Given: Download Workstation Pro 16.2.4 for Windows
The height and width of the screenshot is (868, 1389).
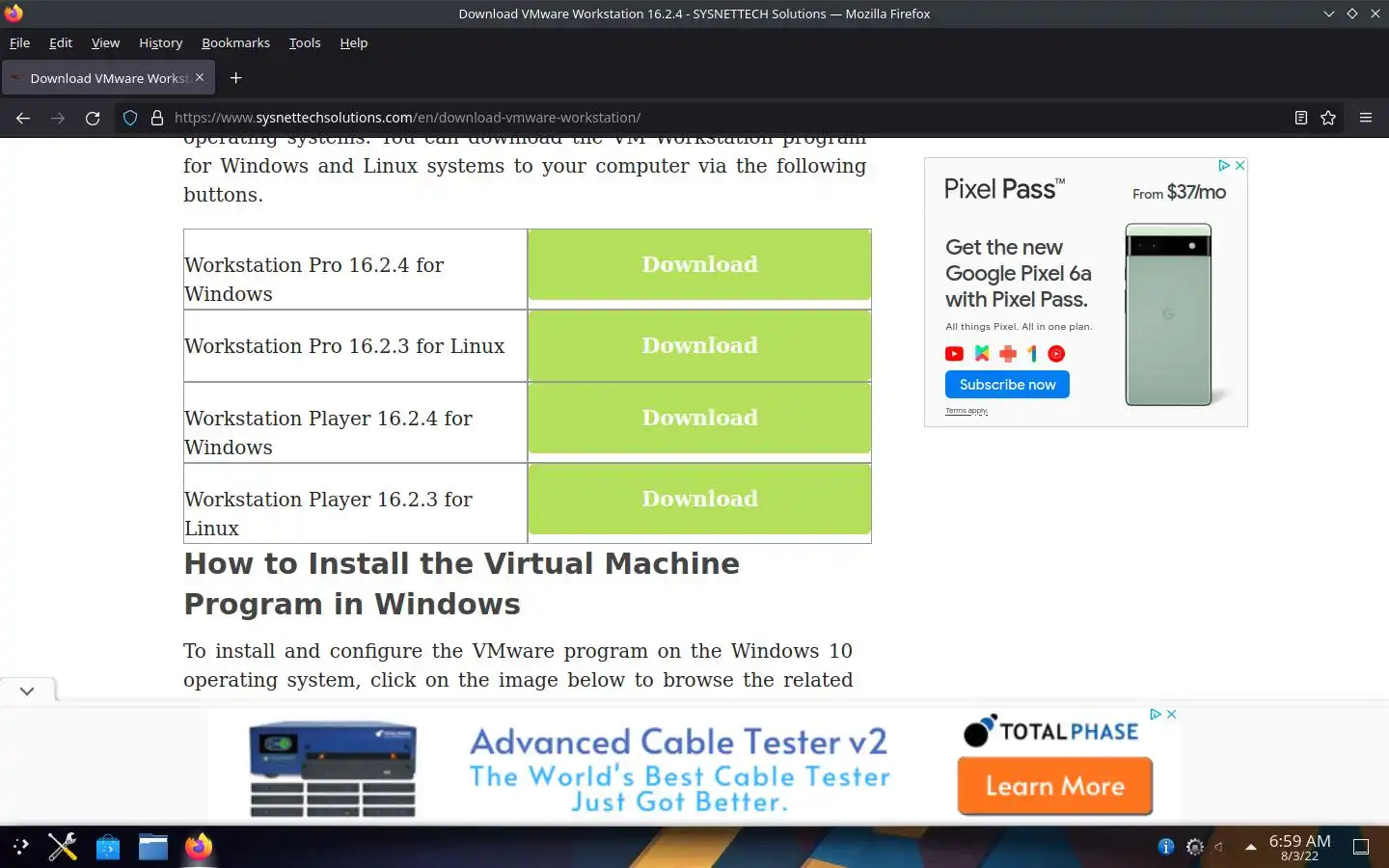Looking at the screenshot, I should pyautogui.click(x=699, y=264).
